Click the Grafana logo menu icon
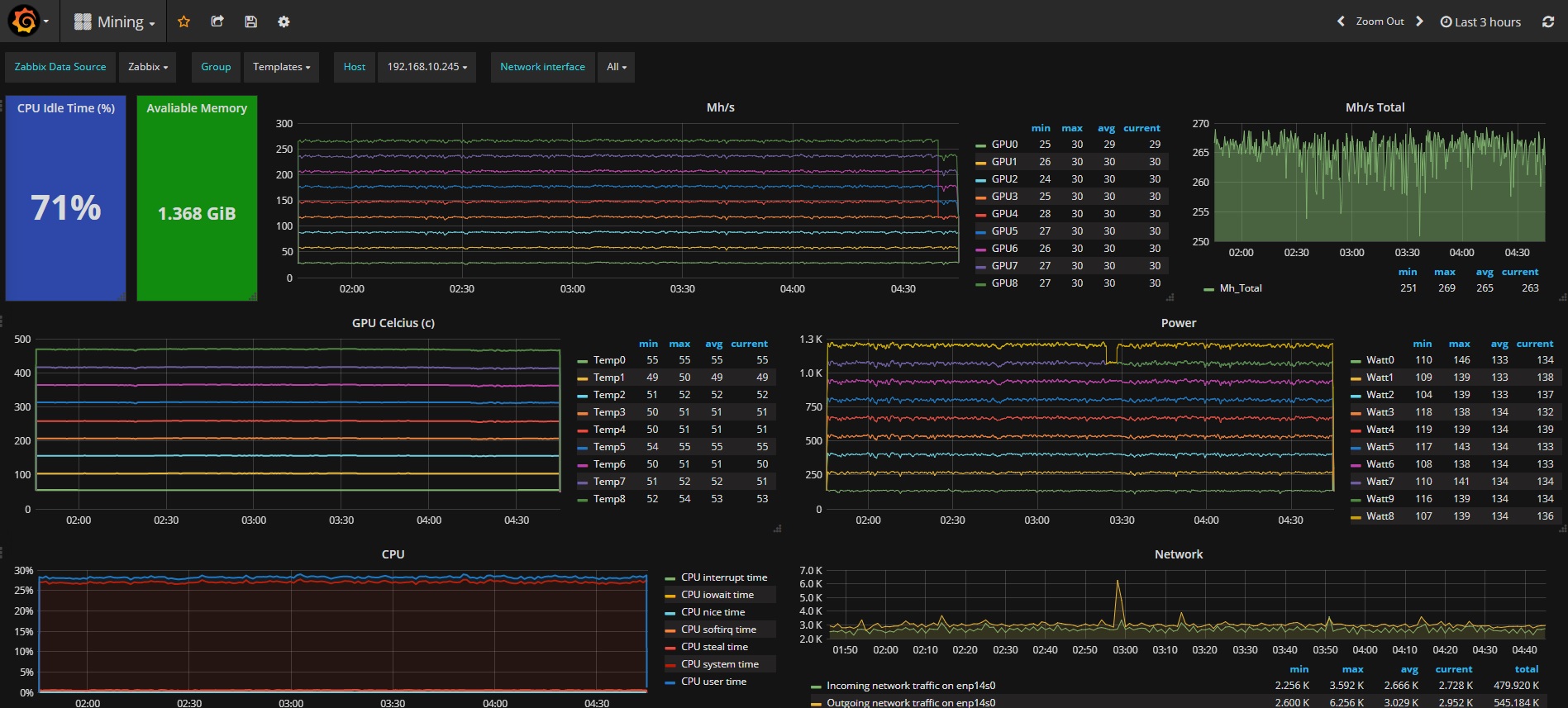1568x708 pixels. click(x=25, y=21)
